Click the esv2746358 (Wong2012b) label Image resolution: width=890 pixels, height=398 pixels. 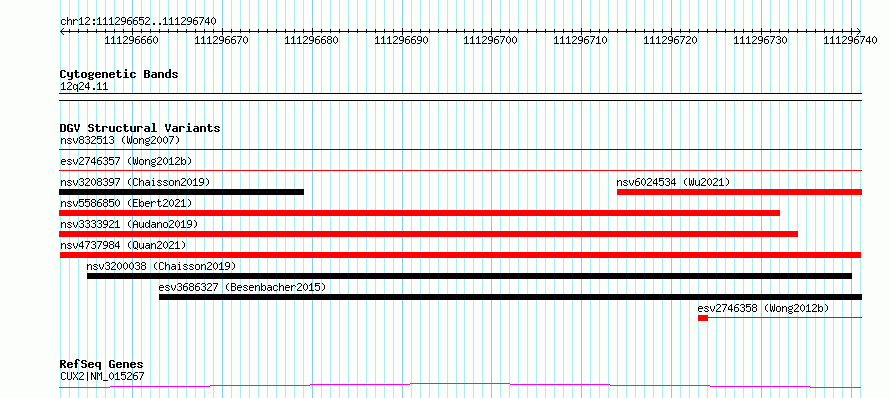pos(763,308)
